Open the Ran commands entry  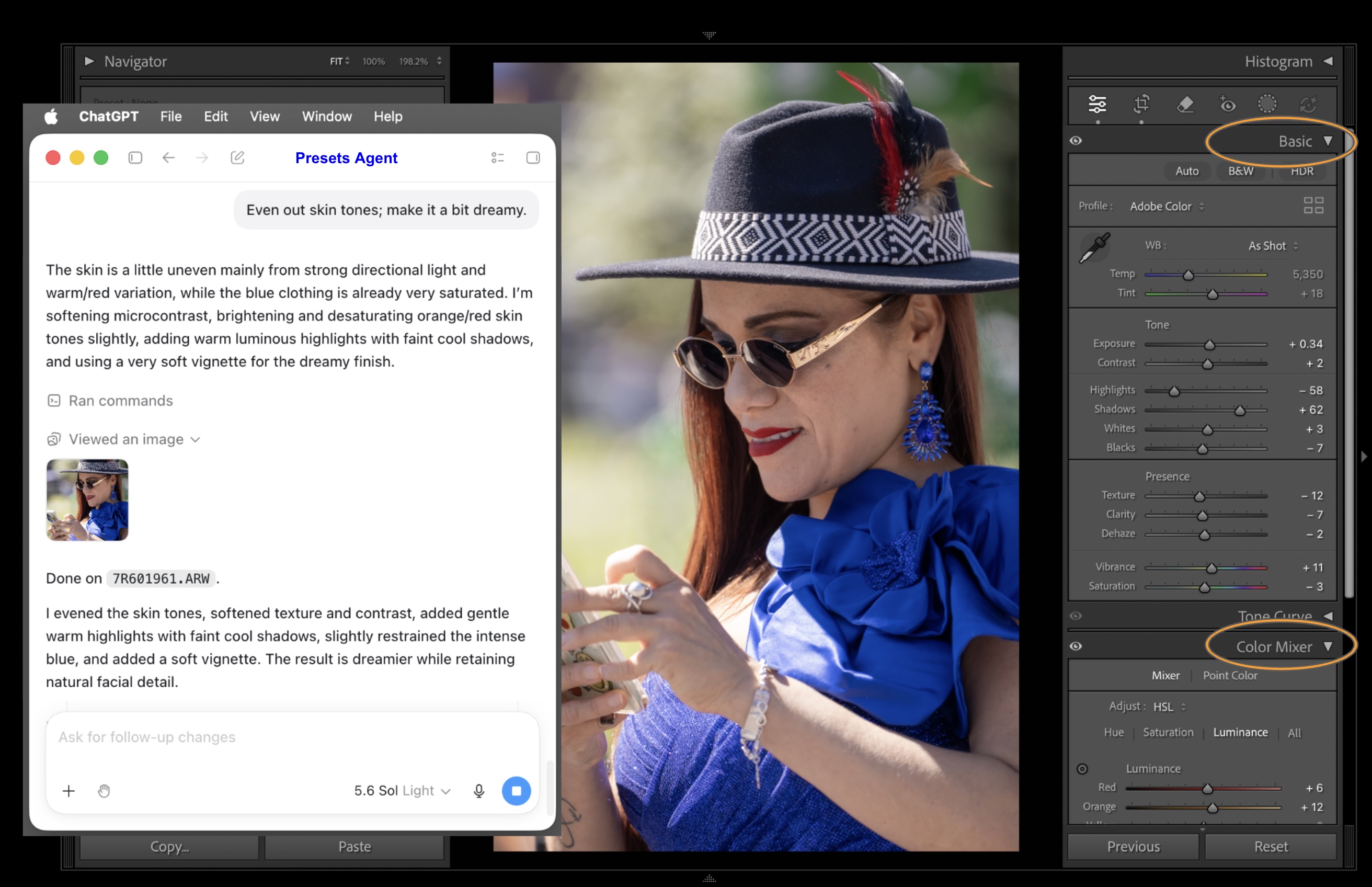(x=110, y=401)
